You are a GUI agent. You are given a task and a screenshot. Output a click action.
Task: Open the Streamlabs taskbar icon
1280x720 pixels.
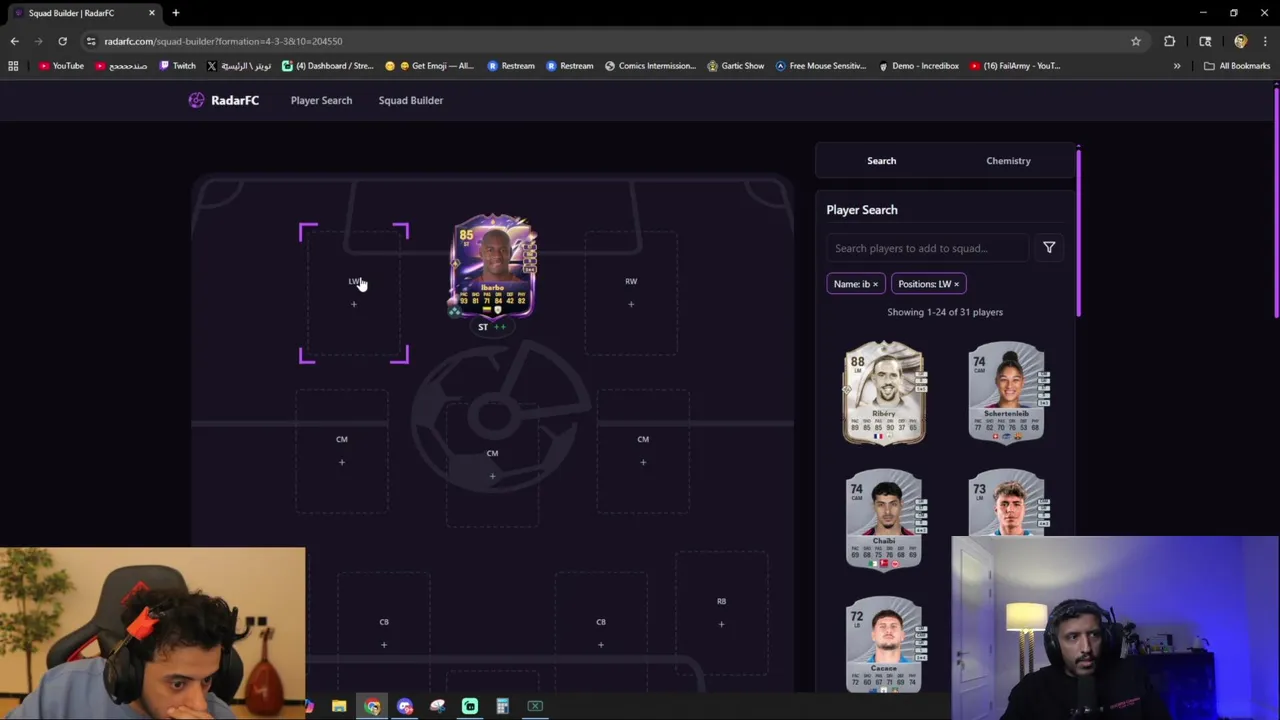coord(470,707)
